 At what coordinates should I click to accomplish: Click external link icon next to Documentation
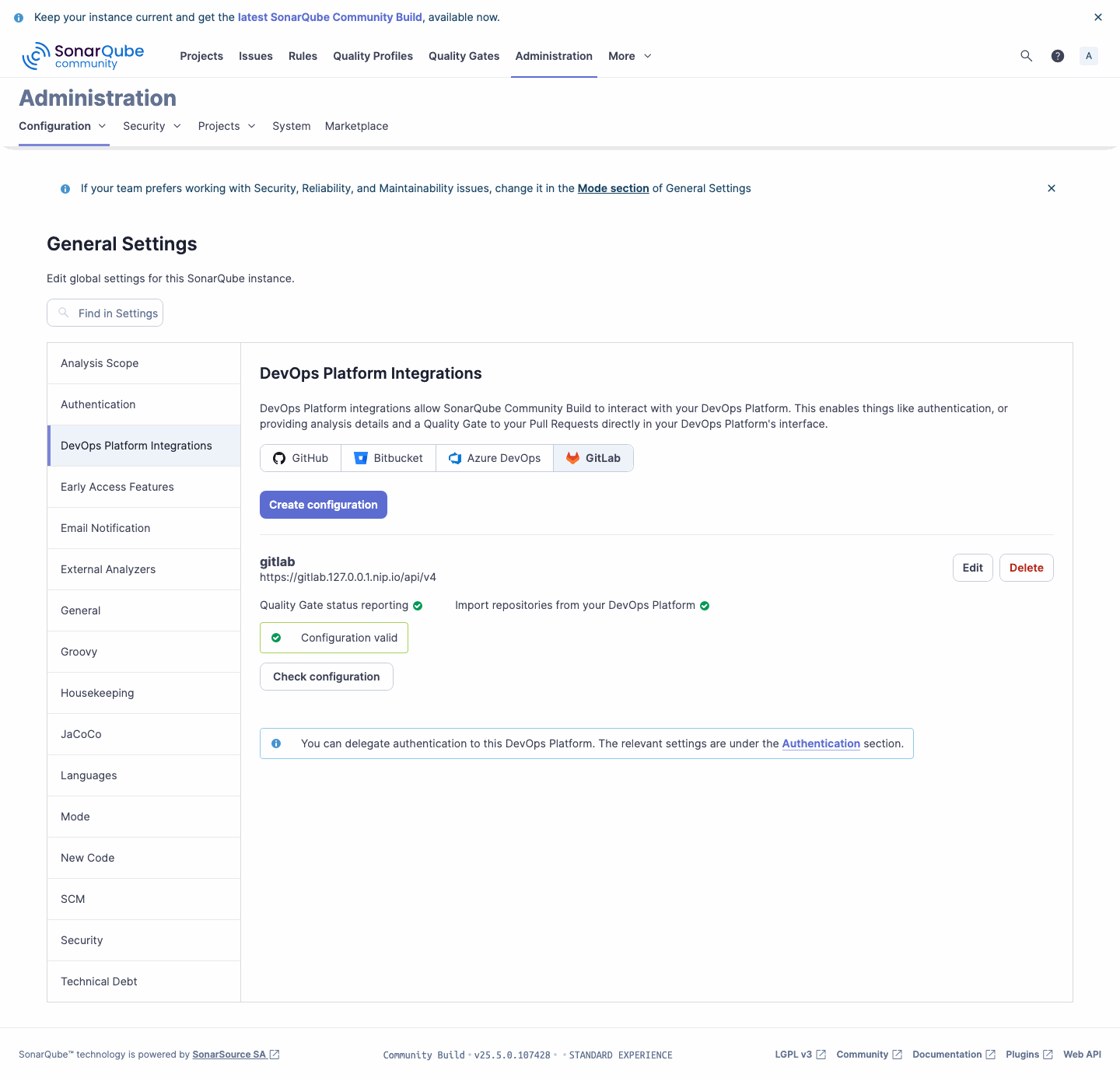(990, 1055)
